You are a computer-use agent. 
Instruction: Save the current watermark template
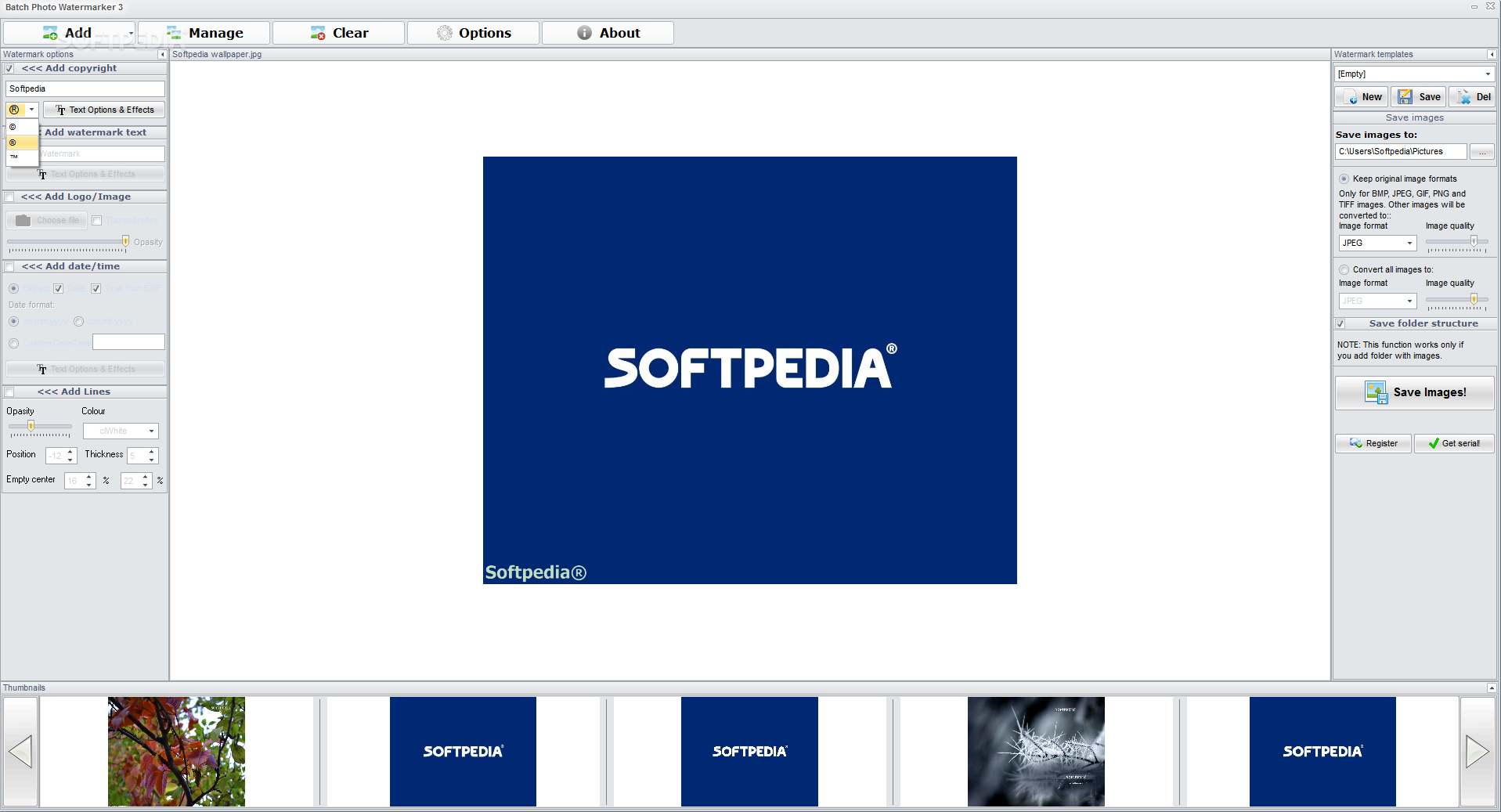coord(1419,97)
